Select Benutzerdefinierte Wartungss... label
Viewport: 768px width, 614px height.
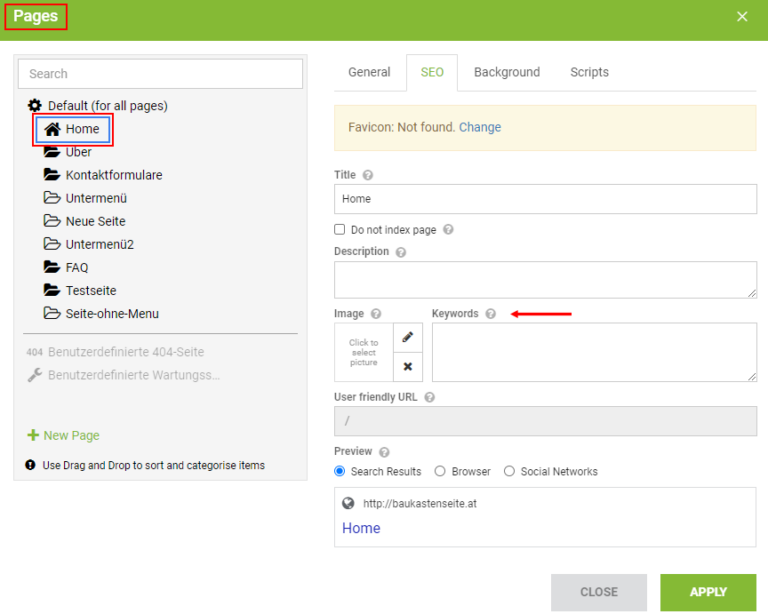134,375
